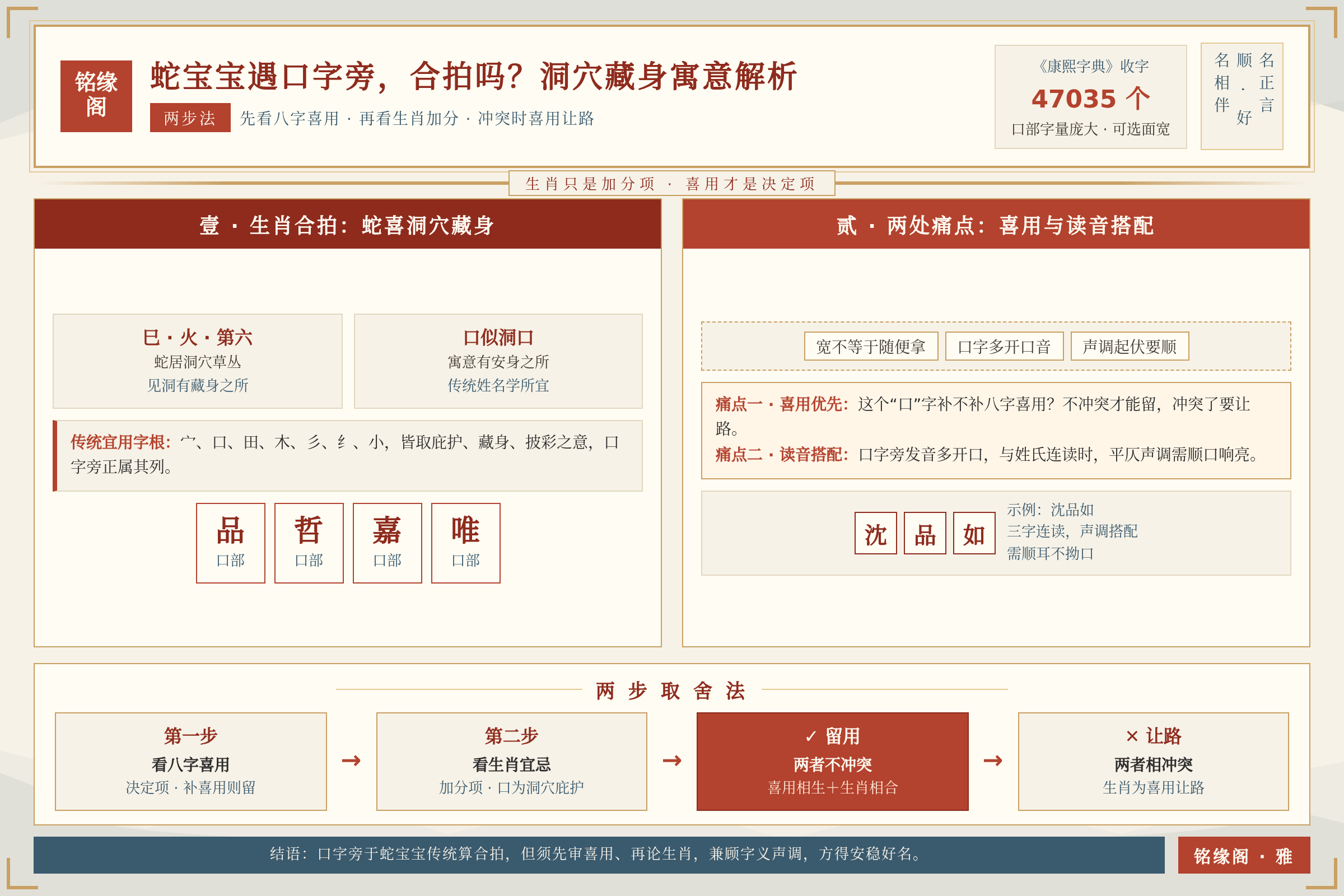Click the subtitle 先看八字喜用 line
This screenshot has width=1344, height=896.
[417, 118]
